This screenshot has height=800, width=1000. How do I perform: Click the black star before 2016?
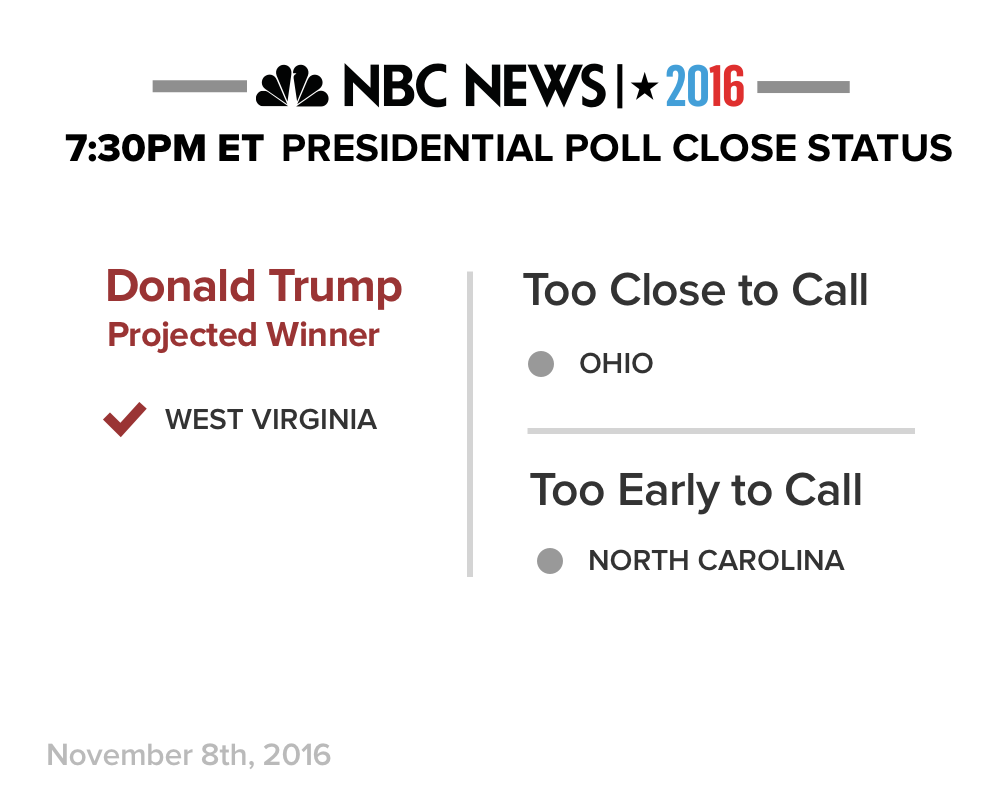(645, 86)
